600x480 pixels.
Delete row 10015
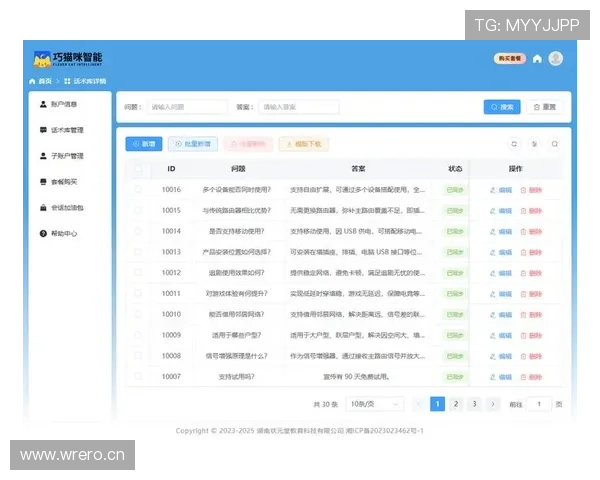point(531,211)
